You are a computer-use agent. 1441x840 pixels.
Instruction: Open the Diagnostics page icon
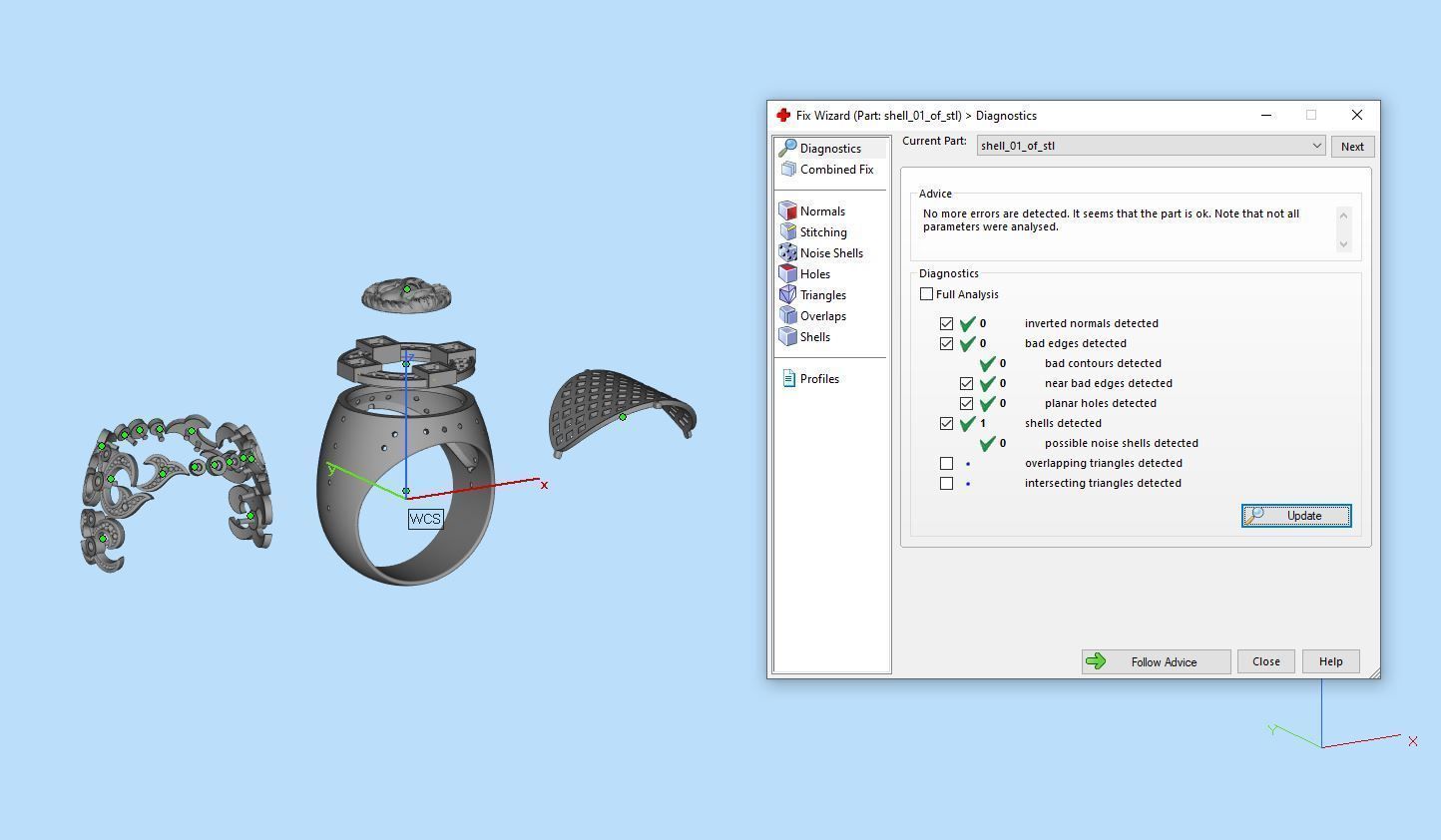click(x=788, y=148)
